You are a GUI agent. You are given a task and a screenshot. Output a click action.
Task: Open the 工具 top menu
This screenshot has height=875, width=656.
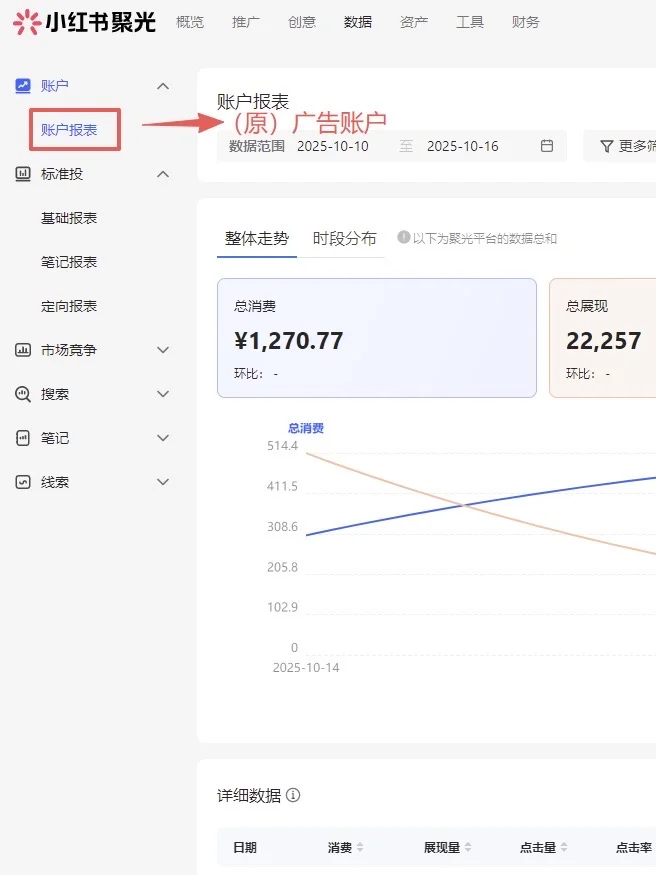470,22
